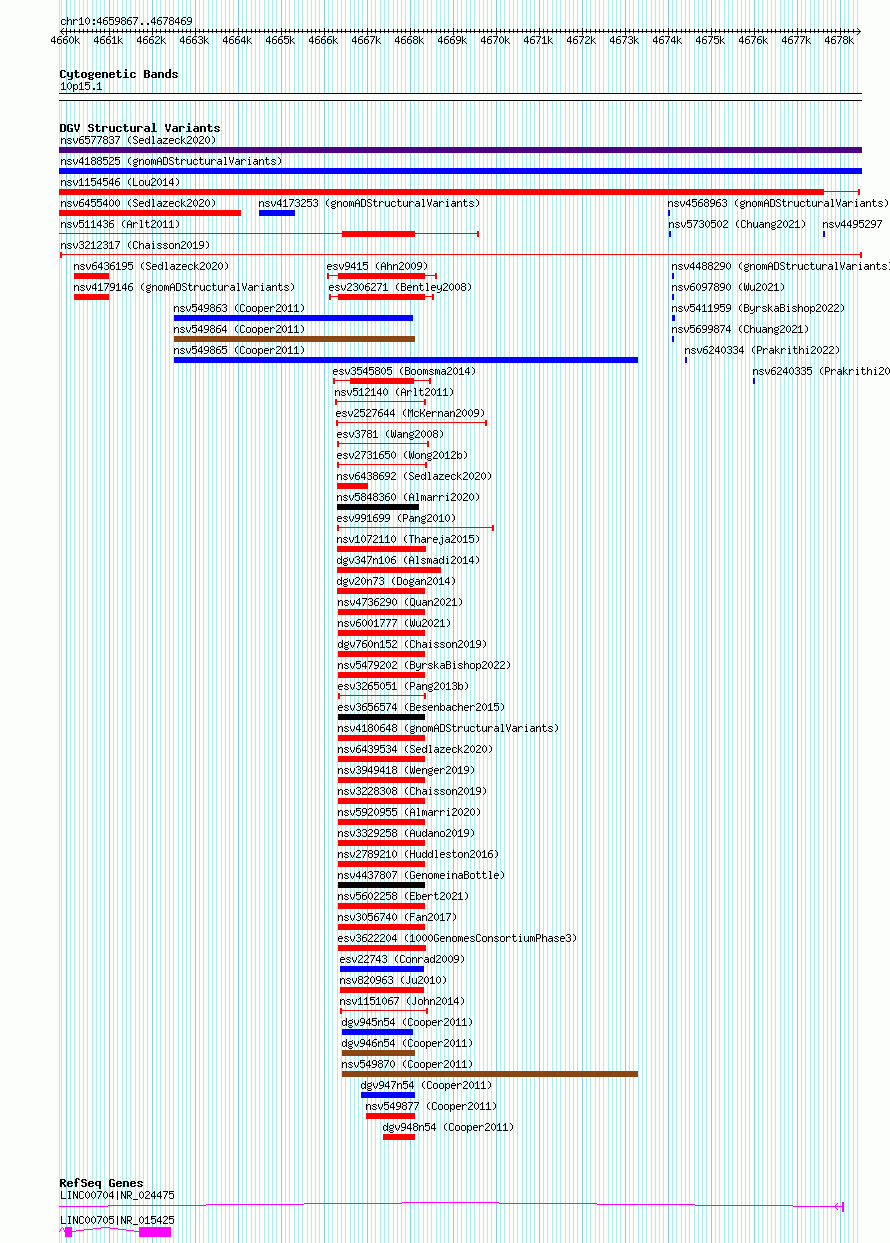890x1243 pixels.
Task: Click the brown bar of nsv549864
Action: tap(294, 339)
